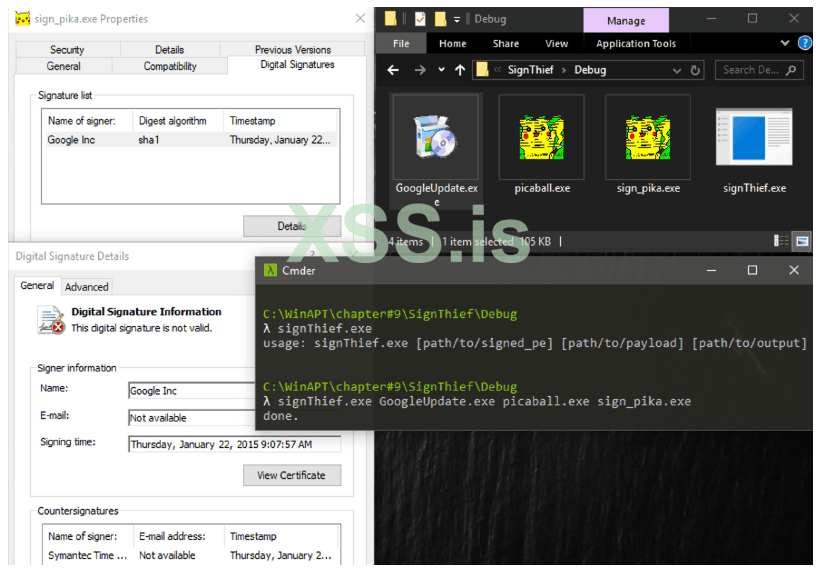The height and width of the screenshot is (568, 816).
Task: Close the sign_pika.exe Properties dialog
Action: pos(360,18)
